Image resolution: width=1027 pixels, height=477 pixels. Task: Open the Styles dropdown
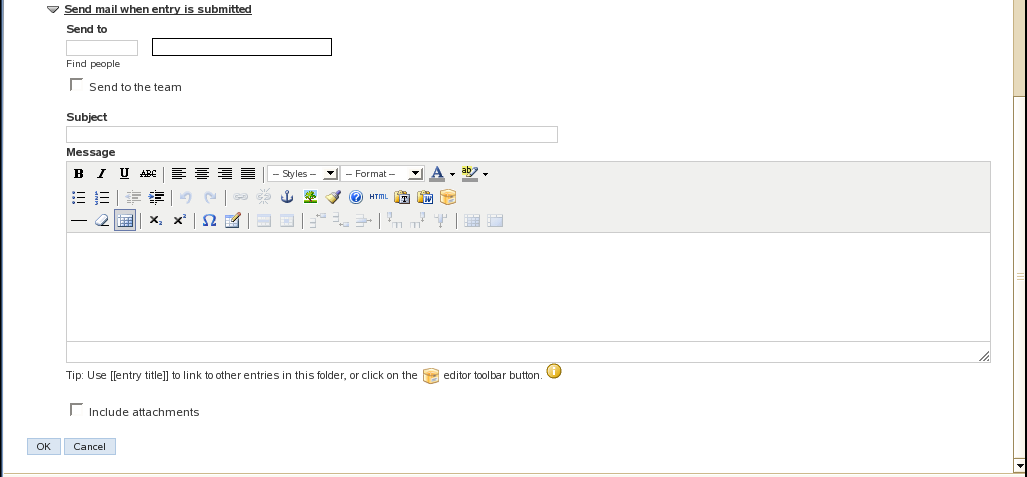(x=303, y=174)
